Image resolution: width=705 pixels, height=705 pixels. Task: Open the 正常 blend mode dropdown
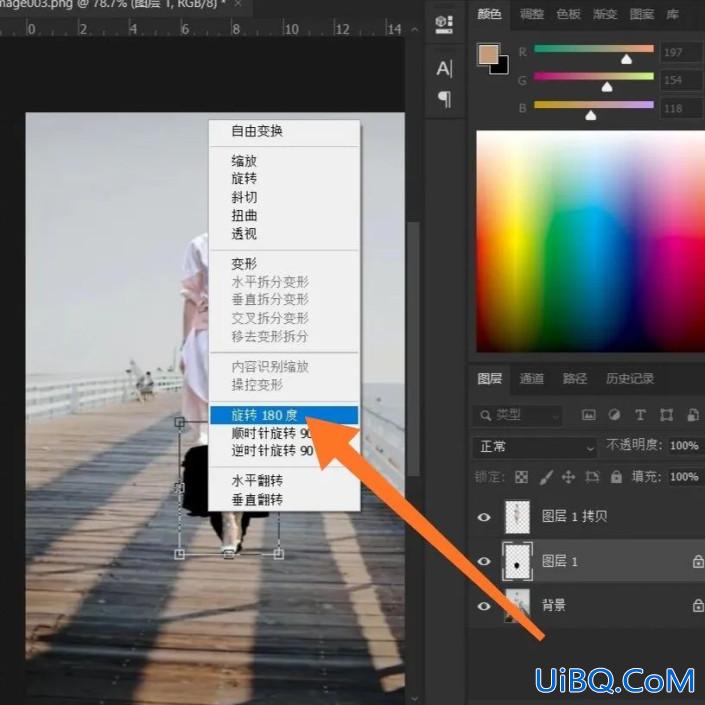pyautogui.click(x=535, y=447)
